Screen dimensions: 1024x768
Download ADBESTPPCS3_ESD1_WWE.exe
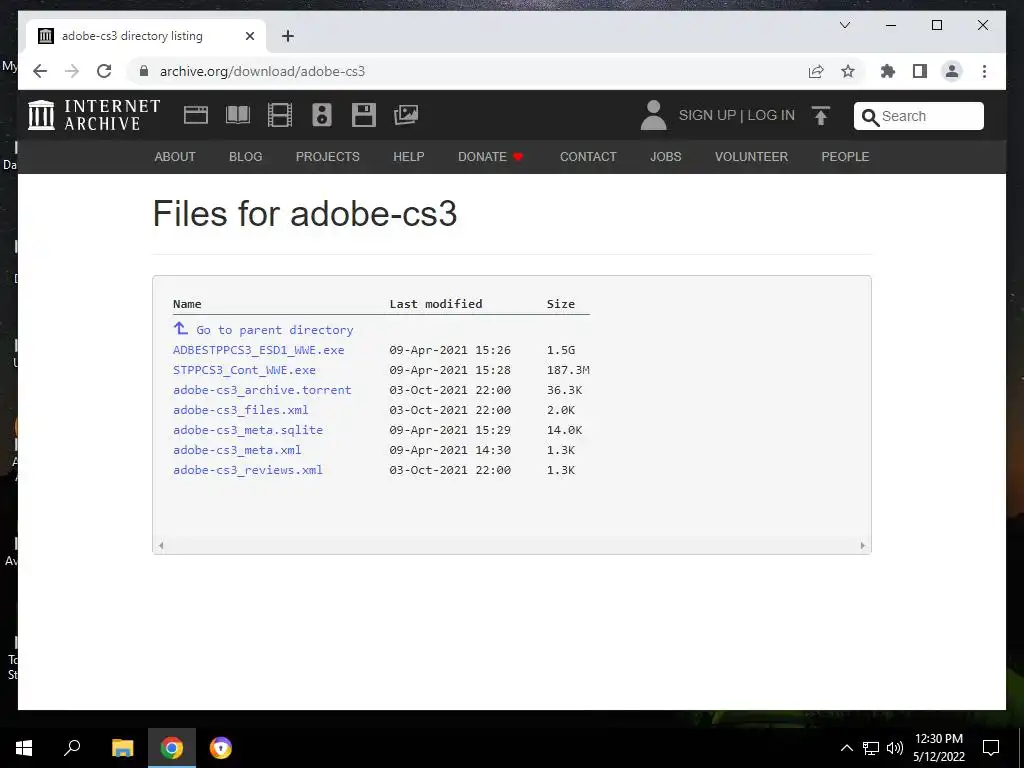coord(259,350)
